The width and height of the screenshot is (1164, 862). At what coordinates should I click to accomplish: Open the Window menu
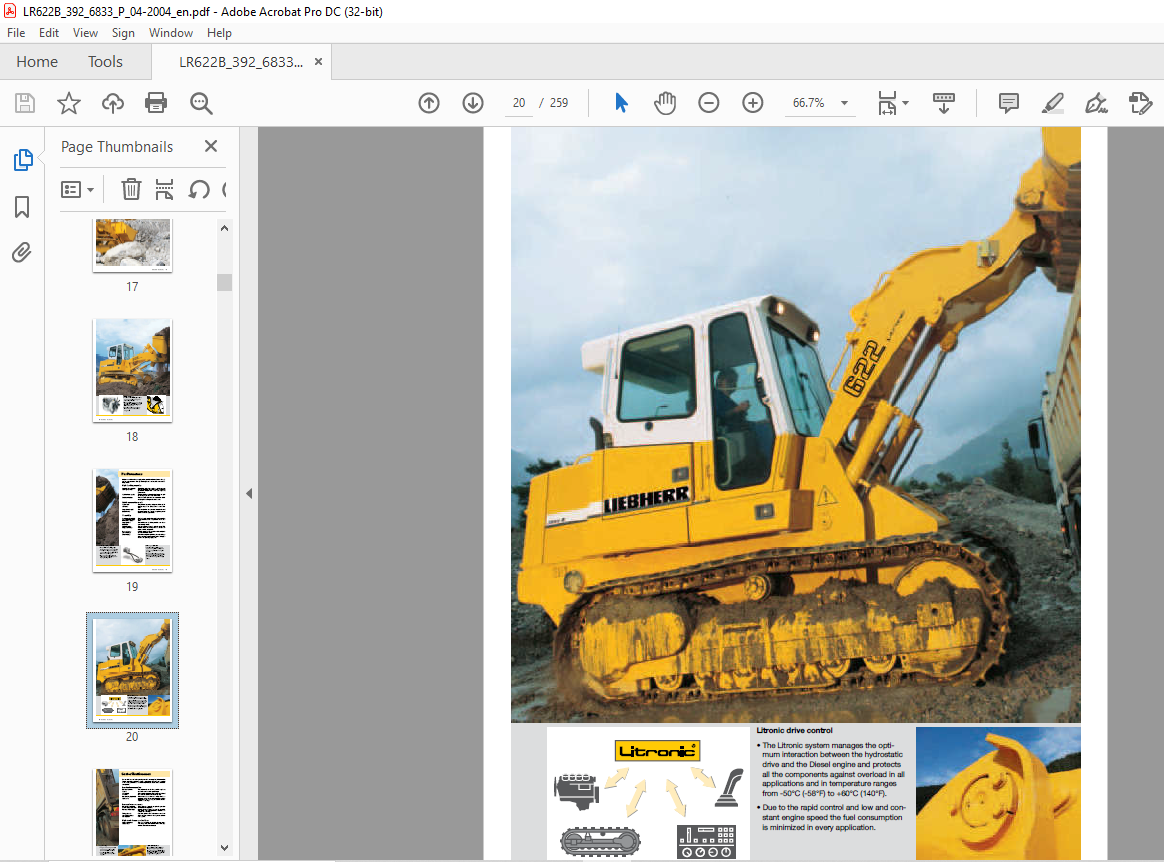pyautogui.click(x=171, y=33)
